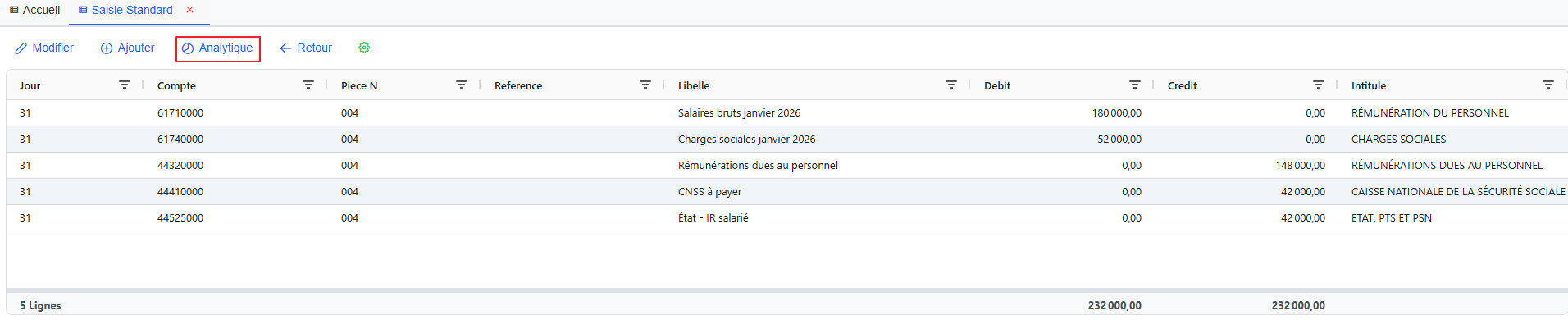Image resolution: width=1568 pixels, height=334 pixels.
Task: Open the Debit column filter icon
Action: [1135, 85]
